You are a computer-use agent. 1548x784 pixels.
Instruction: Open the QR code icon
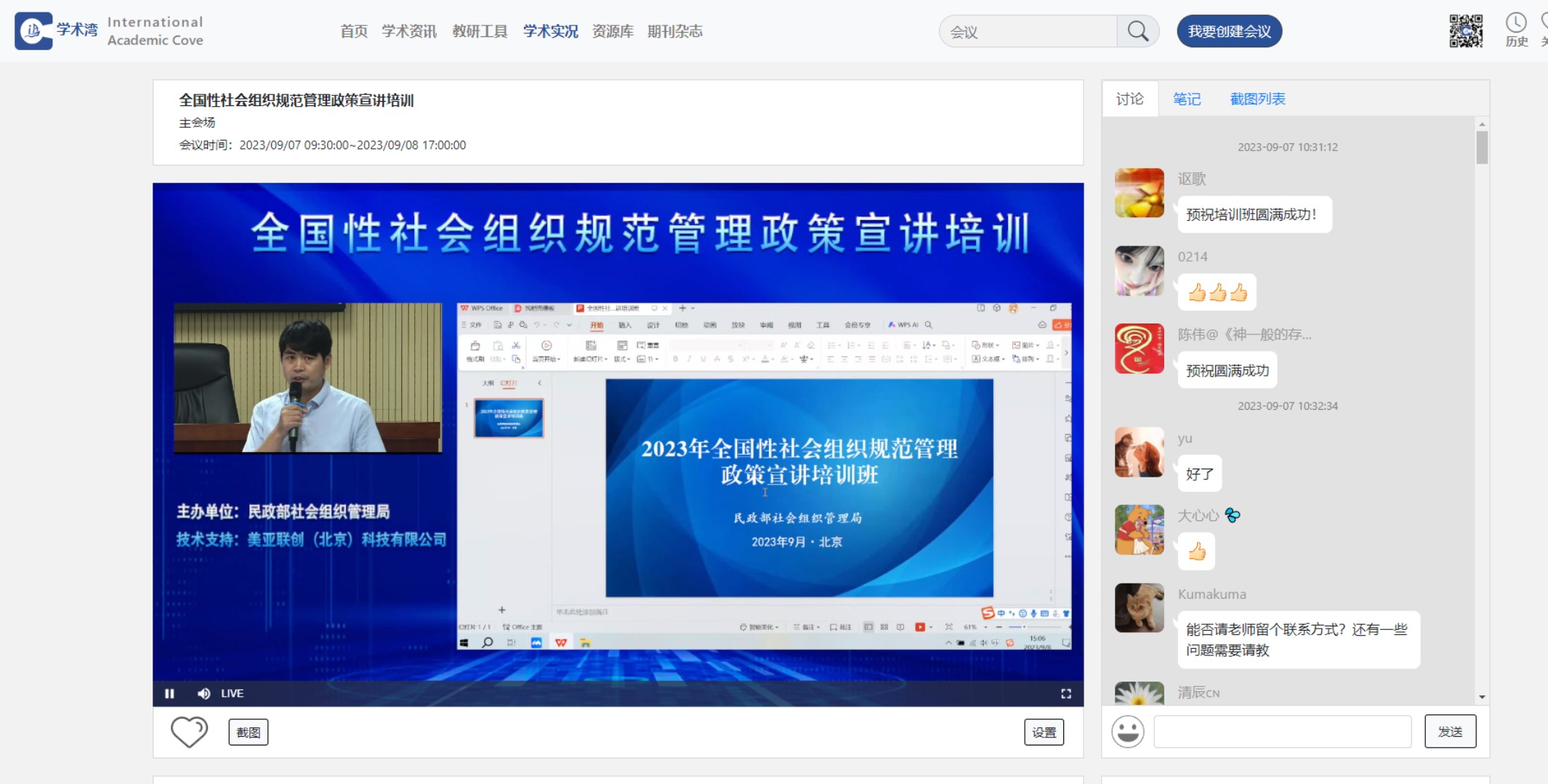[1465, 31]
